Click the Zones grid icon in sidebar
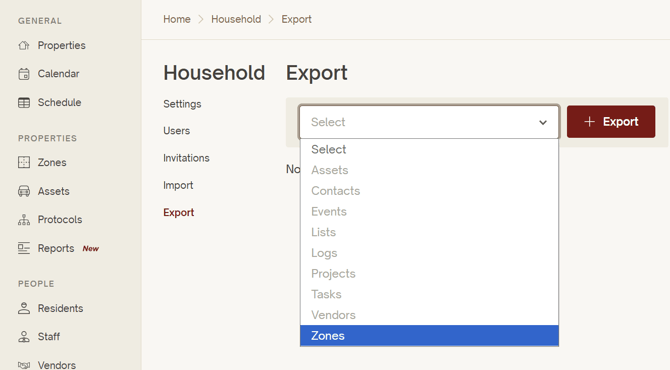The width and height of the screenshot is (670, 370). 24,162
